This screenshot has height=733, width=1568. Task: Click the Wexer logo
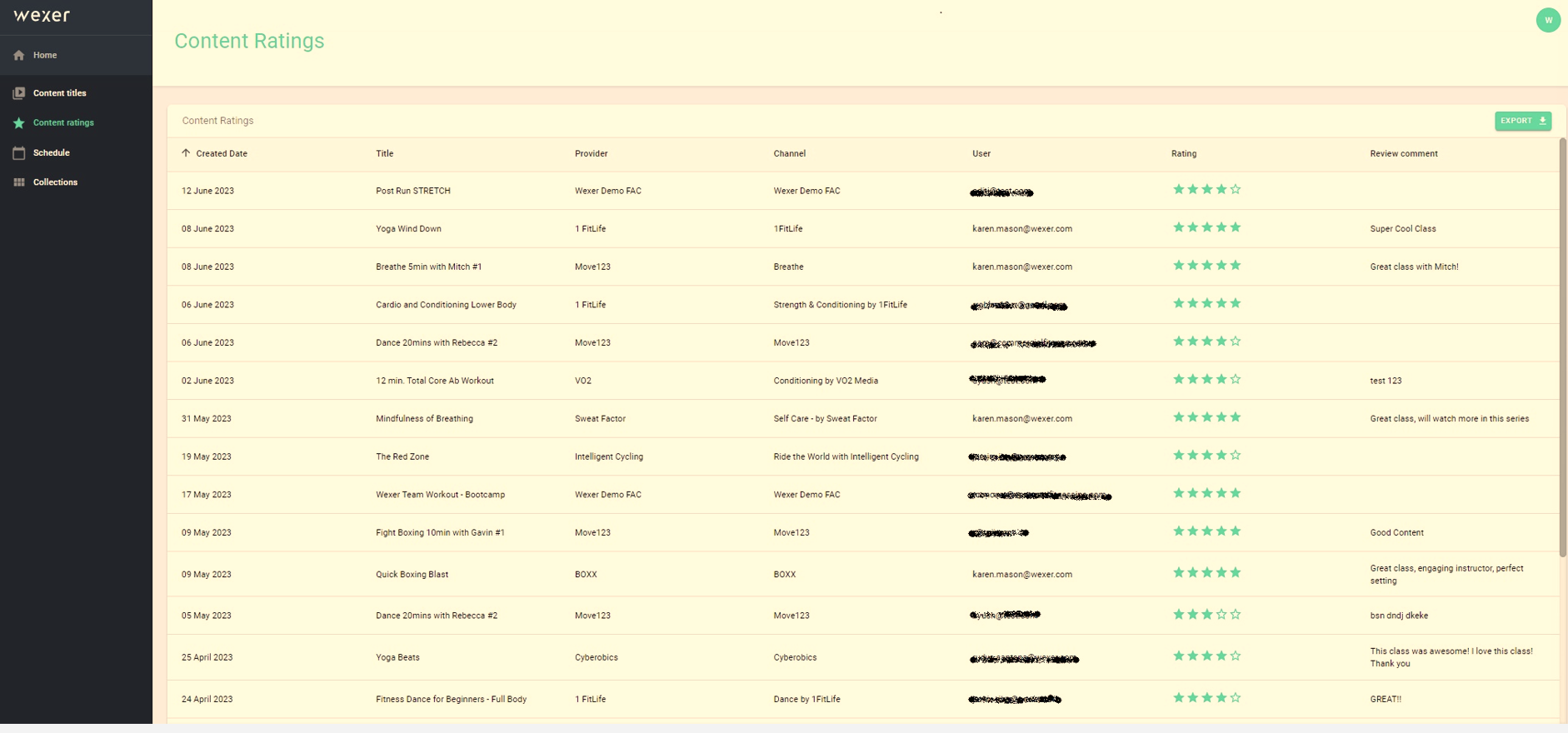click(x=42, y=15)
